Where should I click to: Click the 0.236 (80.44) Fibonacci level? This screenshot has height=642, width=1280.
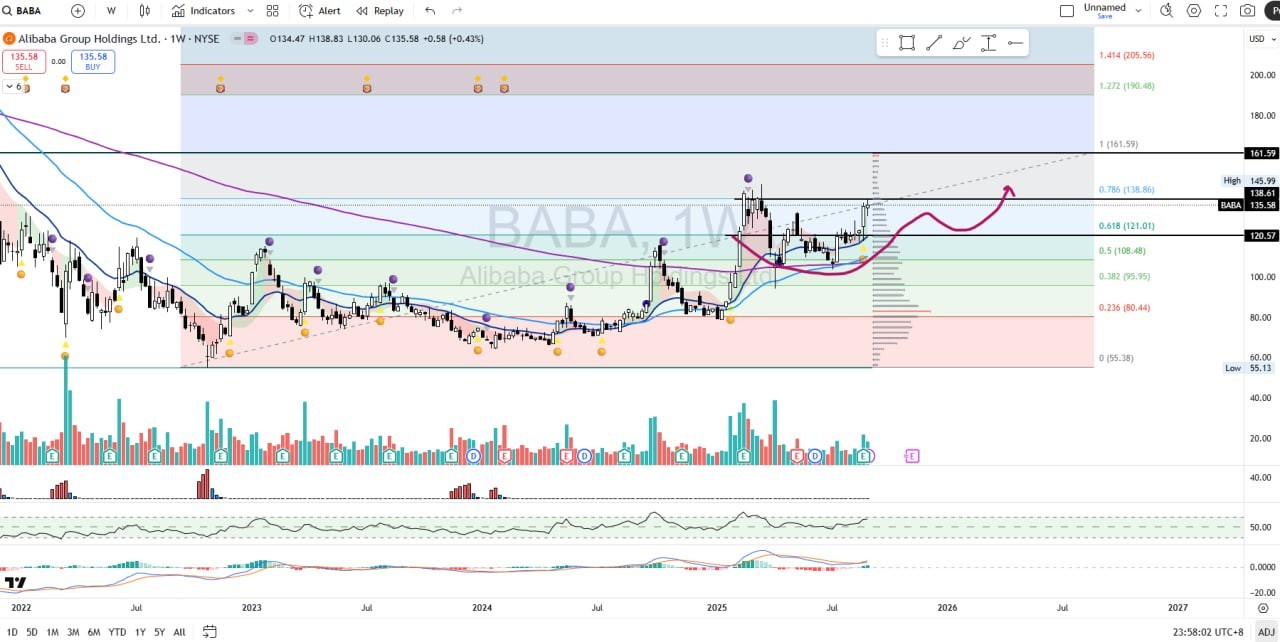pos(1124,308)
